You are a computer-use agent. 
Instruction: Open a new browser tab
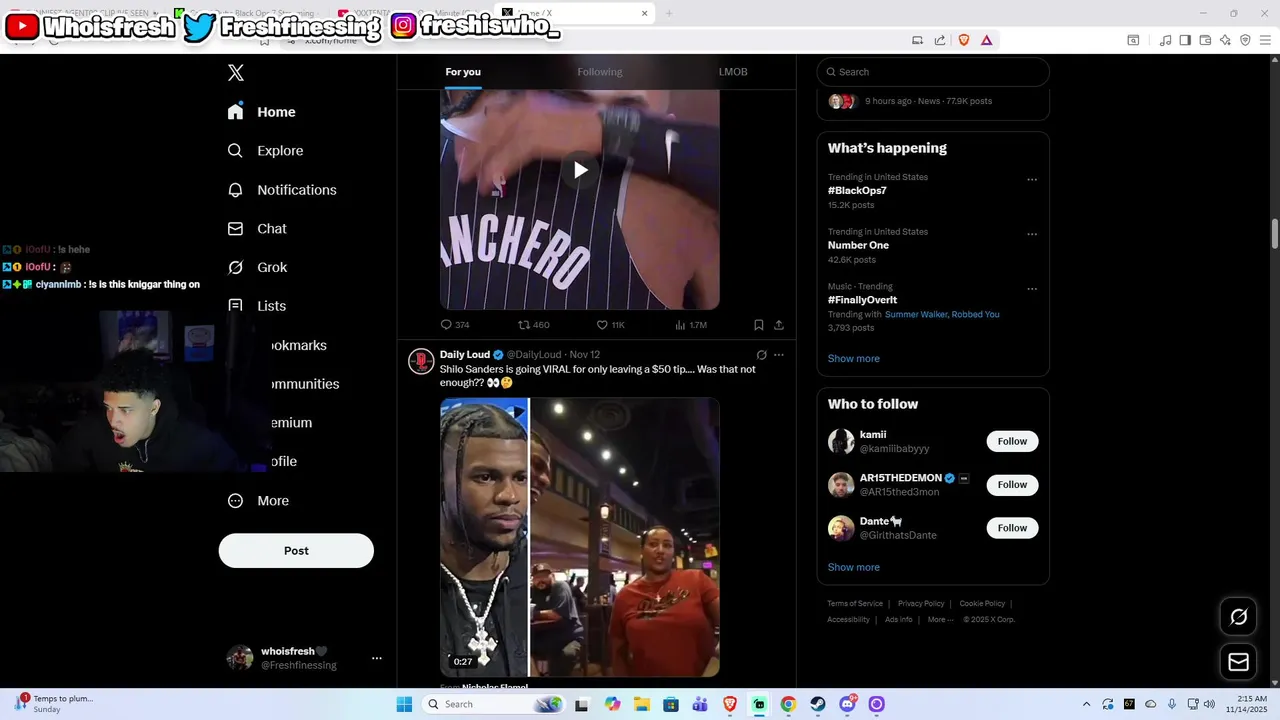pyautogui.click(x=669, y=13)
